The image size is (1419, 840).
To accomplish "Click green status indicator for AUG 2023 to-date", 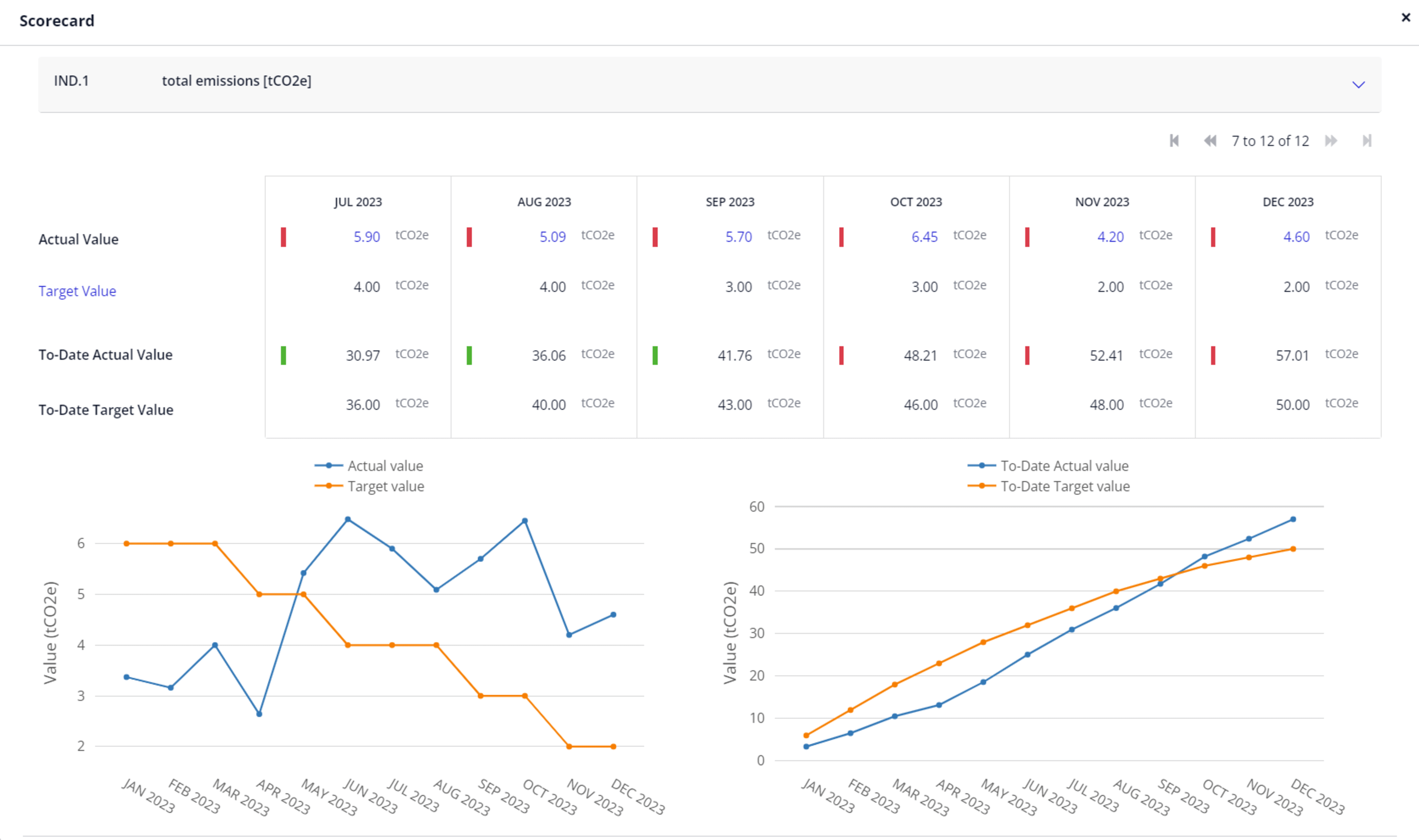I will pyautogui.click(x=469, y=355).
